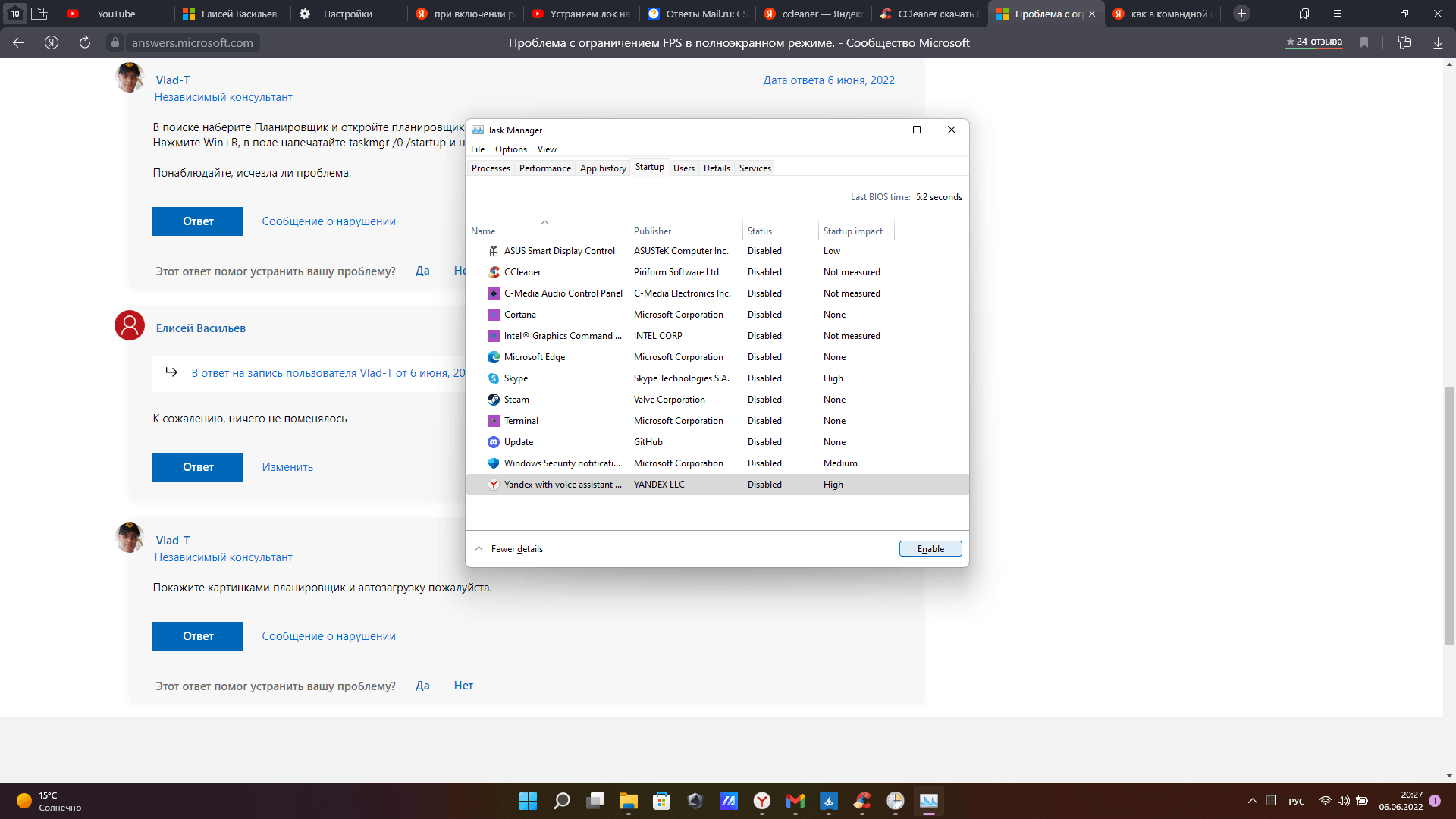Open File Explorer from the taskbar
1456x819 pixels.
coord(629,801)
